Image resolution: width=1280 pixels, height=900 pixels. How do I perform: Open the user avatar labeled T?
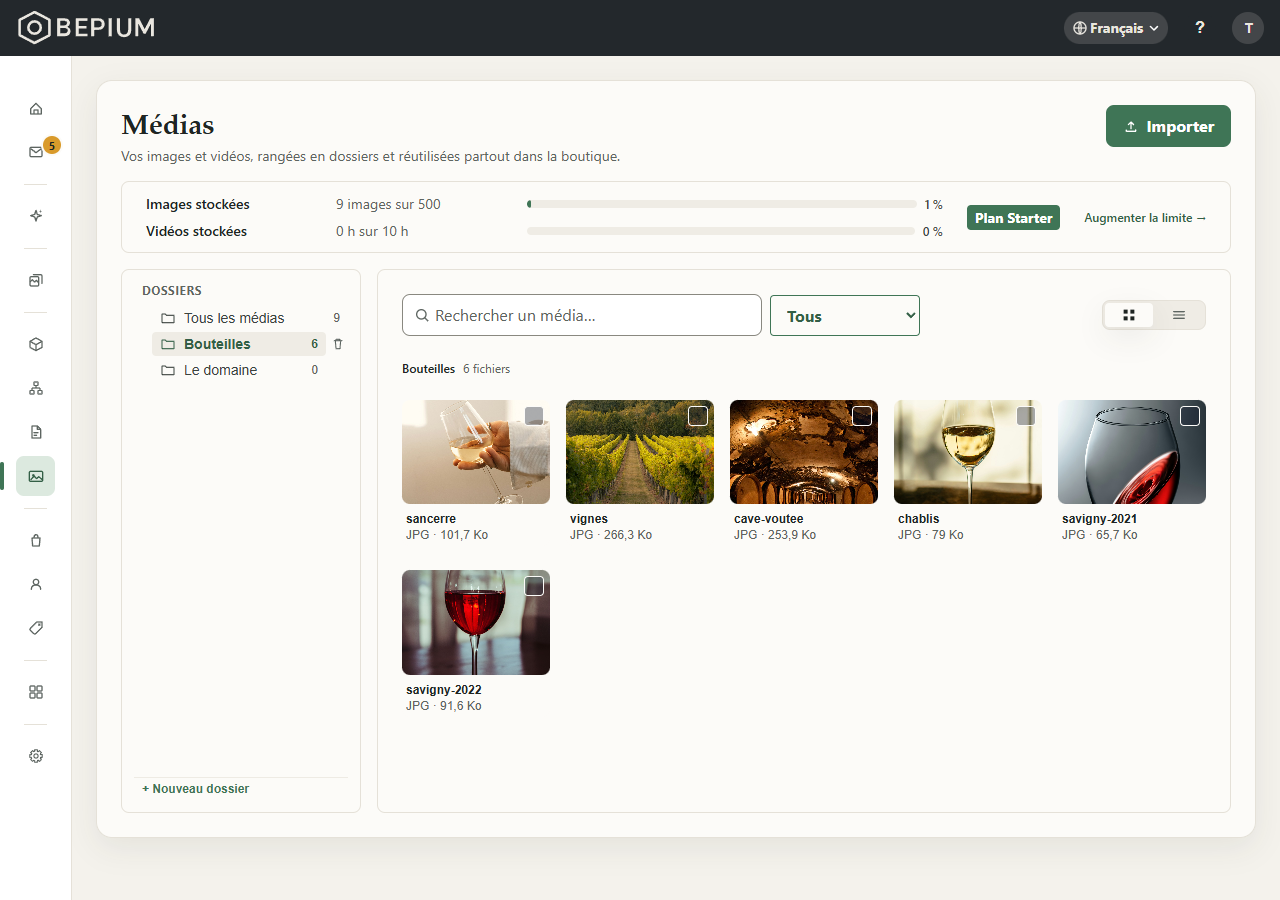(1248, 28)
